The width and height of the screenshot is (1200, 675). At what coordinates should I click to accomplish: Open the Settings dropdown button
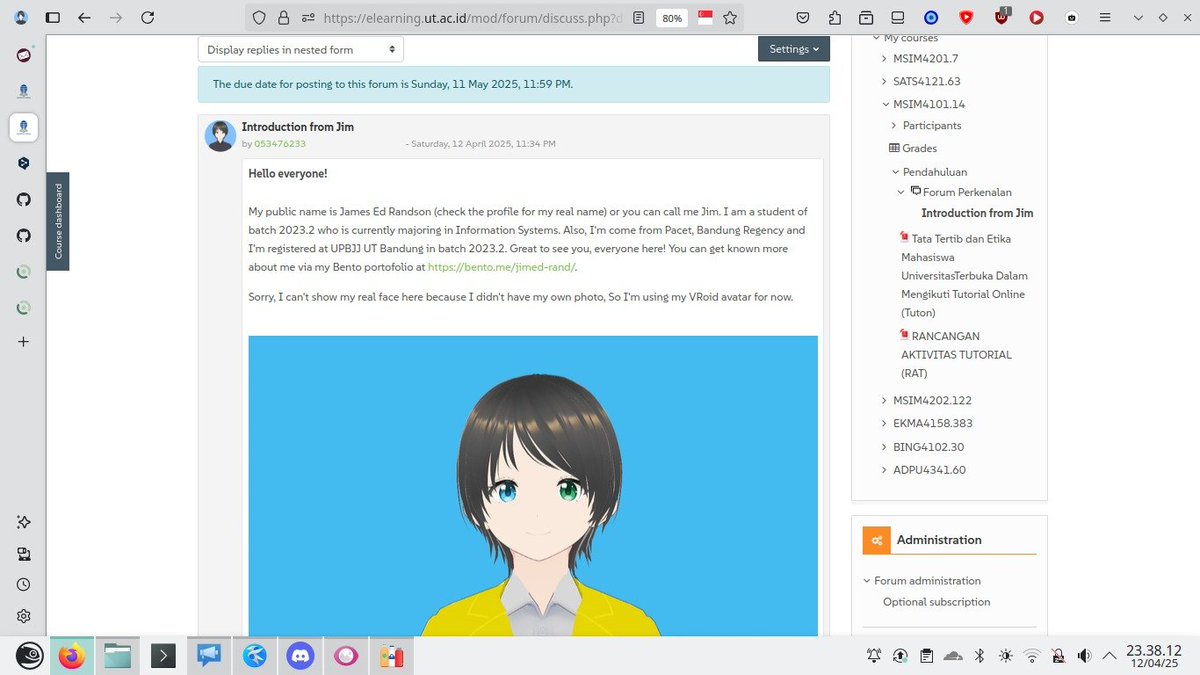pyautogui.click(x=794, y=49)
